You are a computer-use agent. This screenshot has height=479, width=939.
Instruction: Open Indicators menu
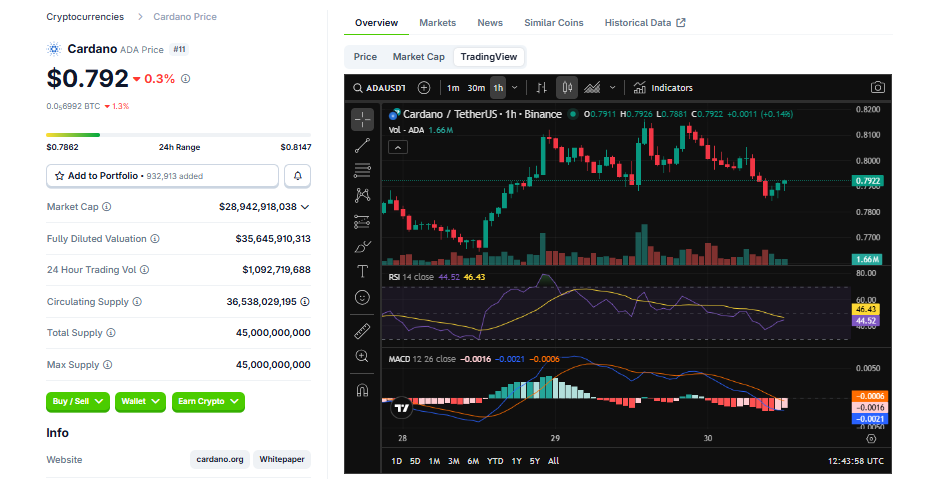(x=663, y=88)
